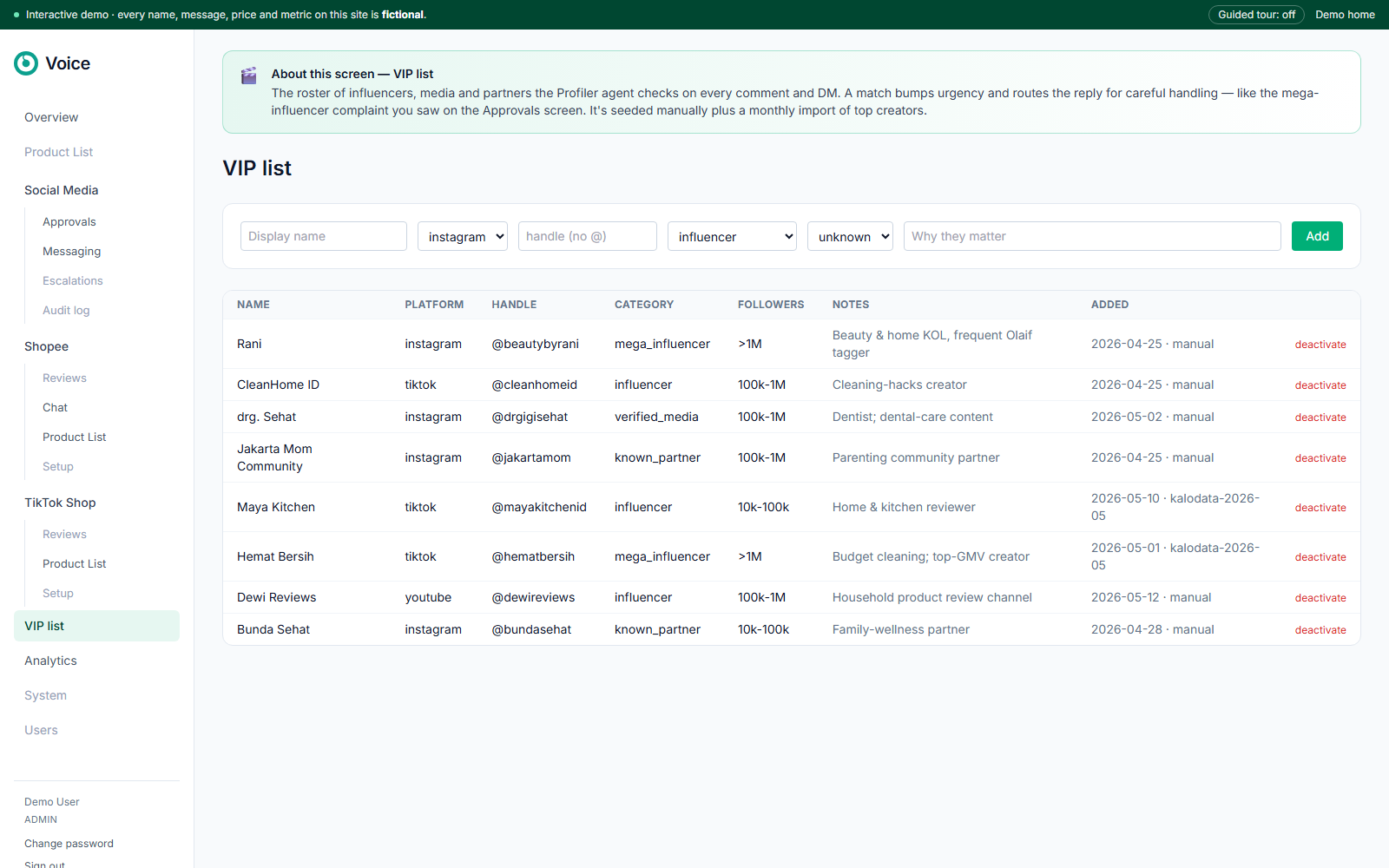Select the Escalations menu item
The image size is (1389, 868).
pyautogui.click(x=73, y=281)
